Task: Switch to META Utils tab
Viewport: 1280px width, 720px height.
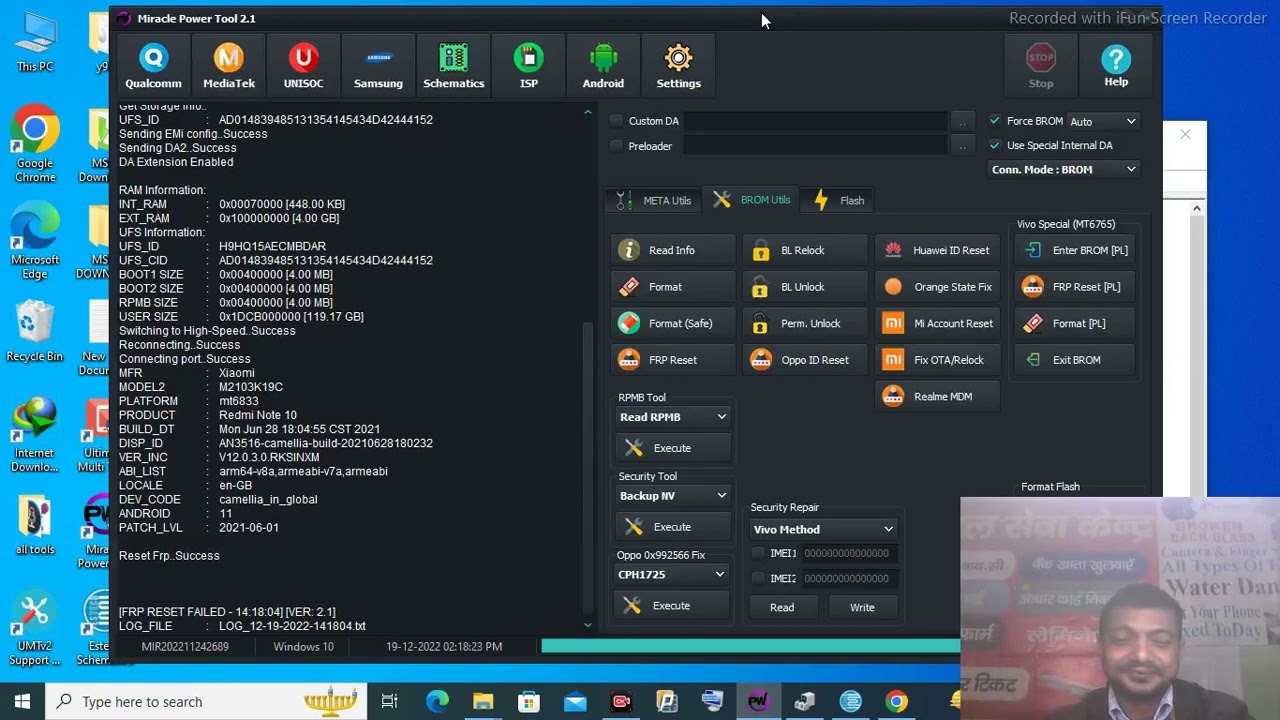Action: [654, 200]
